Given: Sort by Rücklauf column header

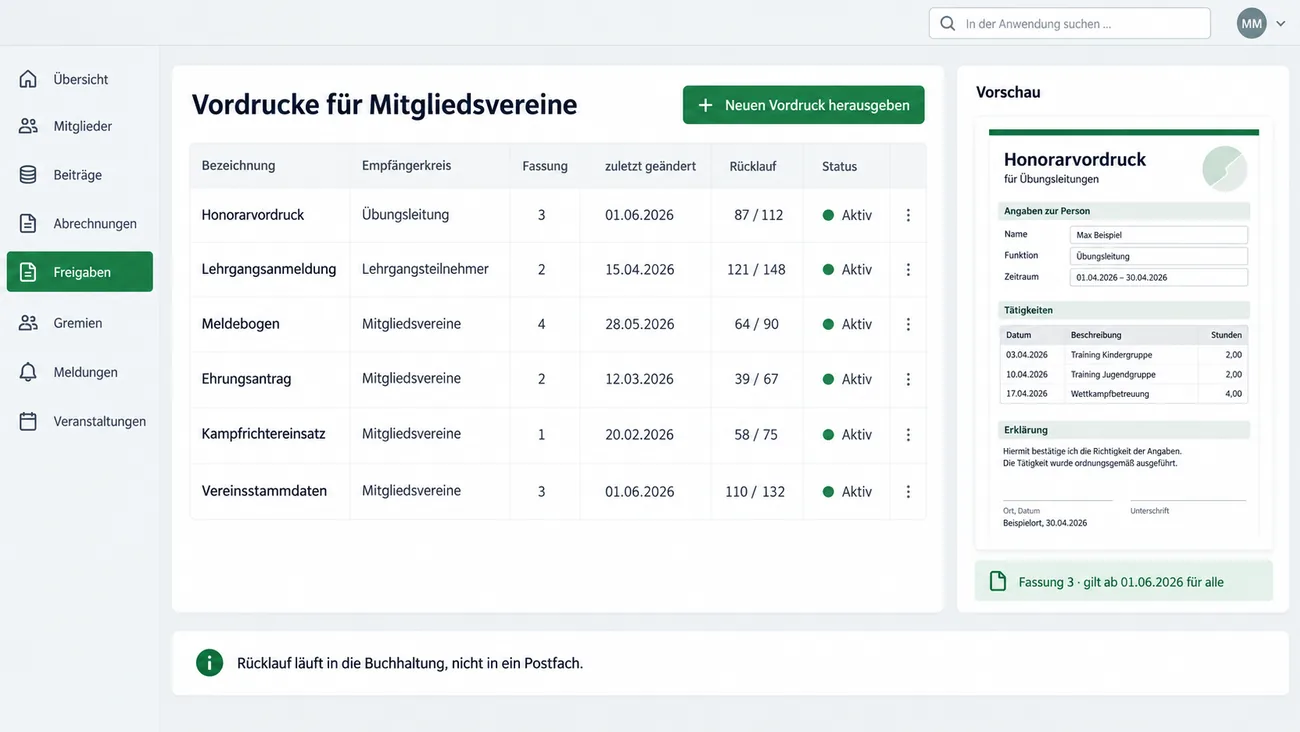Looking at the screenshot, I should (753, 166).
